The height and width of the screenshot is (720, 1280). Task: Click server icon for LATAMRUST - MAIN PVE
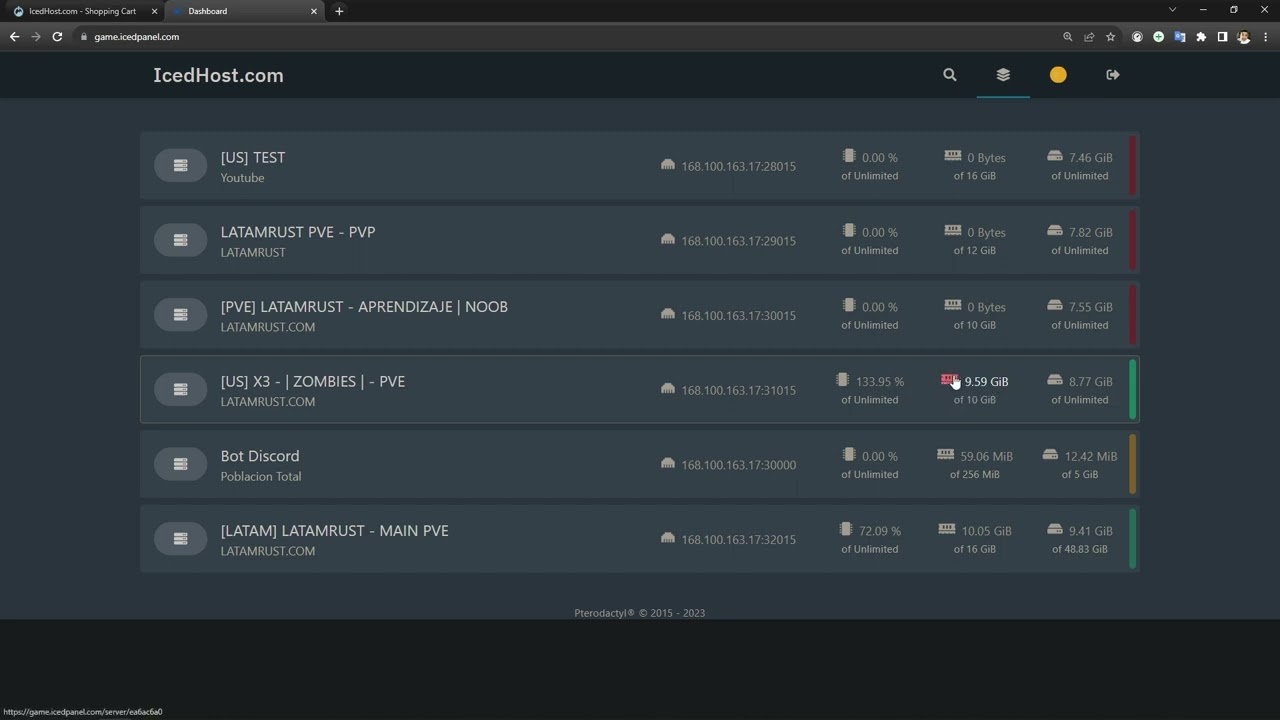(x=180, y=539)
